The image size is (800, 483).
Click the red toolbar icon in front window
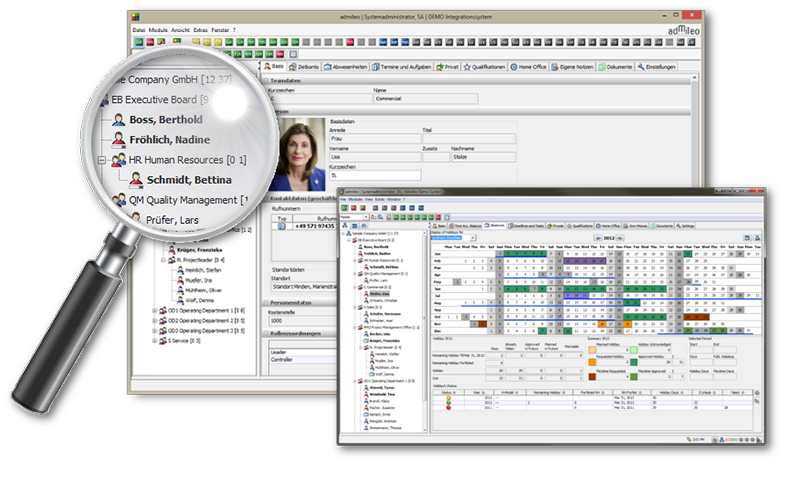click(x=353, y=208)
